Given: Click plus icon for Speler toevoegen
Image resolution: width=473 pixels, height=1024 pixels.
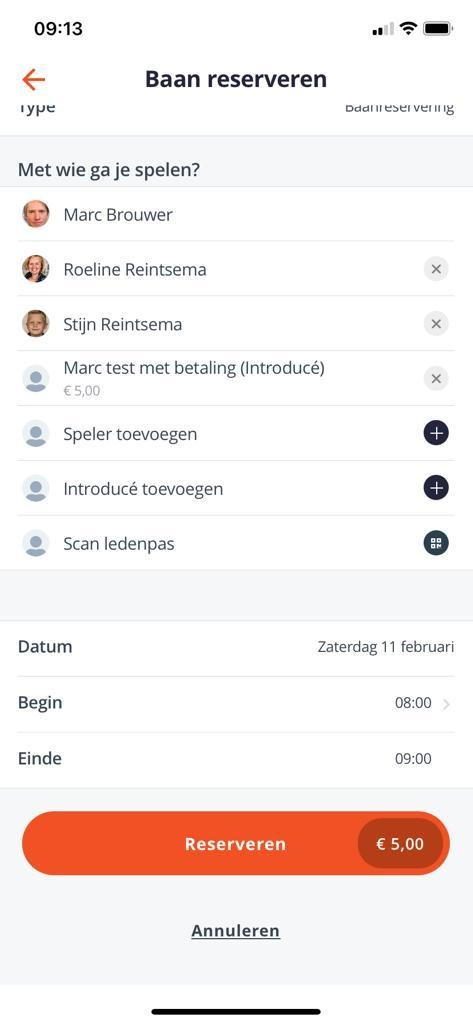Looking at the screenshot, I should [436, 434].
